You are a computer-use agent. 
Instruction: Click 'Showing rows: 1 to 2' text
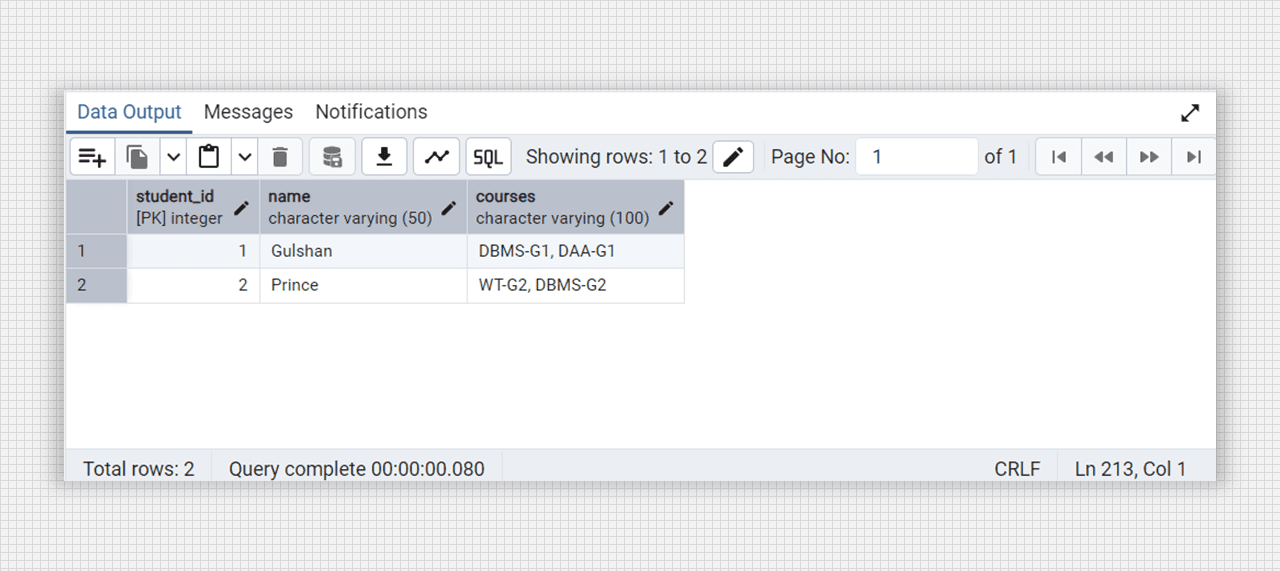(616, 157)
